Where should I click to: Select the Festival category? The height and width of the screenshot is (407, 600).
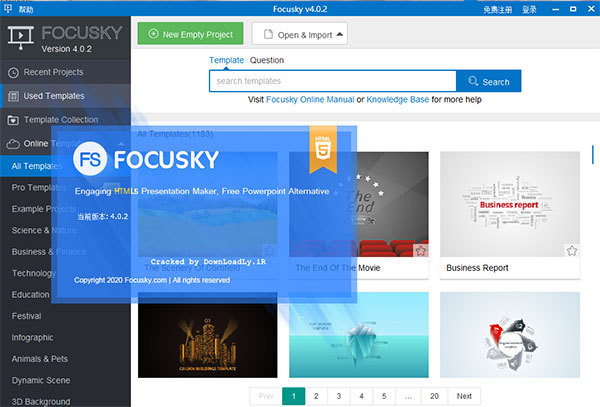point(65,316)
